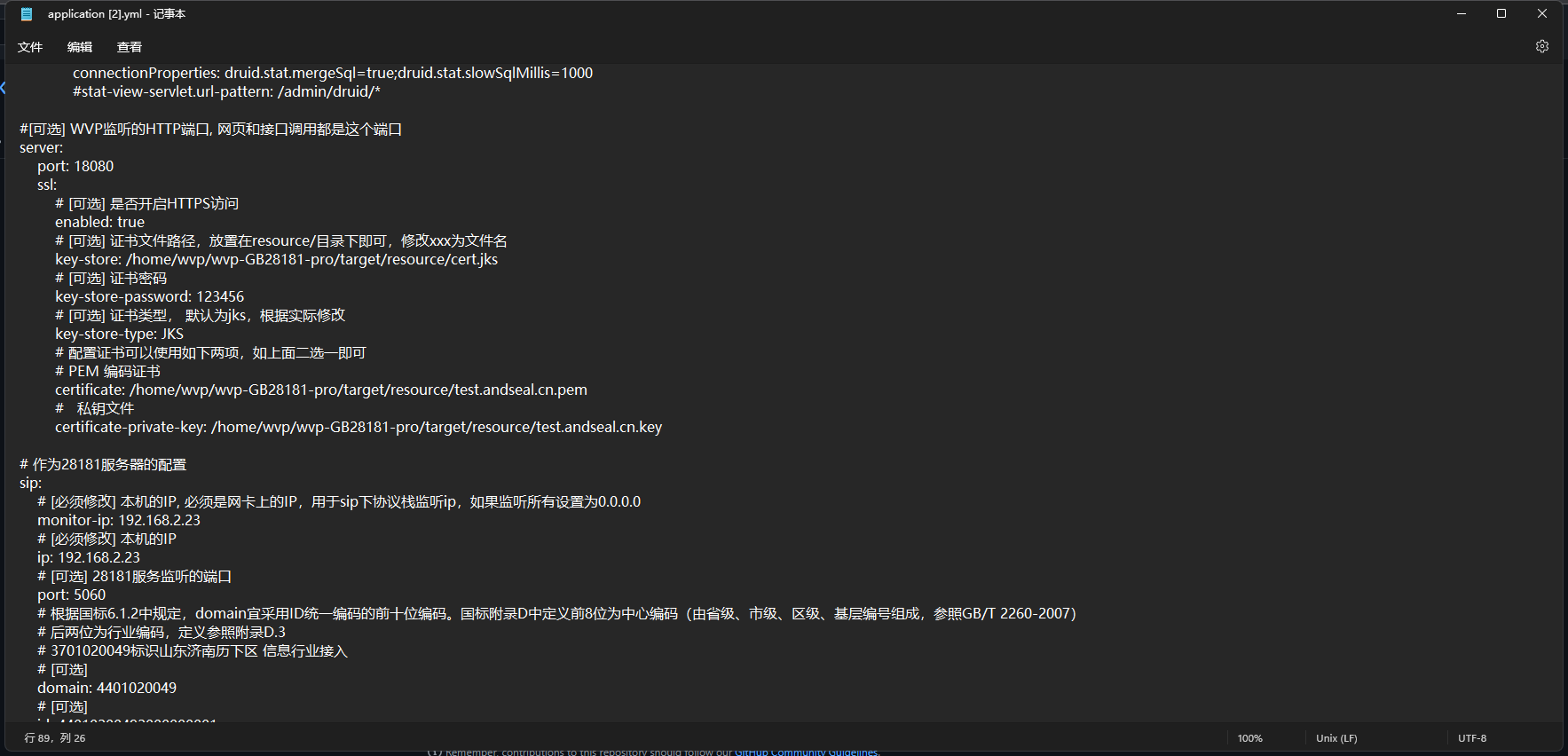Viewport: 1568px width, 756px height.
Task: Click the #stat-view-servlet.url-pattern comment line
Action: tap(226, 91)
